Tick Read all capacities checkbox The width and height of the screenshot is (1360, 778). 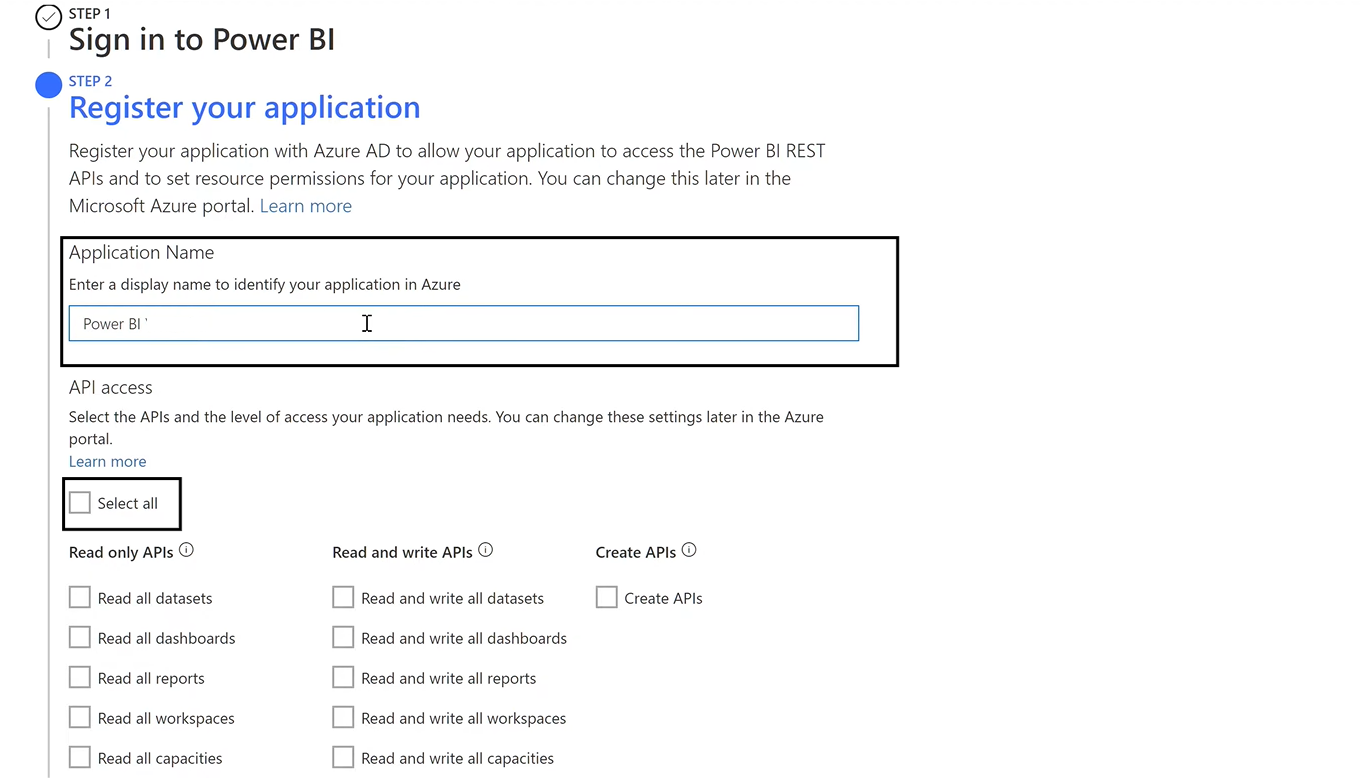tap(80, 757)
